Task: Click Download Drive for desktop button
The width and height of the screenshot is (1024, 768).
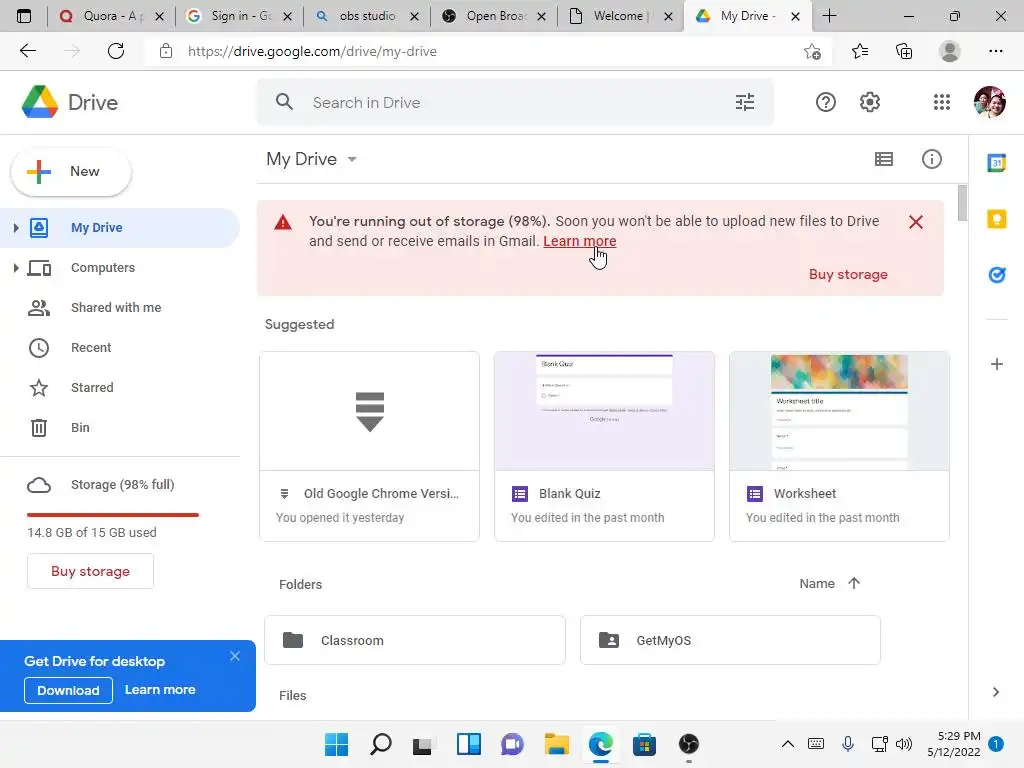Action: pos(68,690)
